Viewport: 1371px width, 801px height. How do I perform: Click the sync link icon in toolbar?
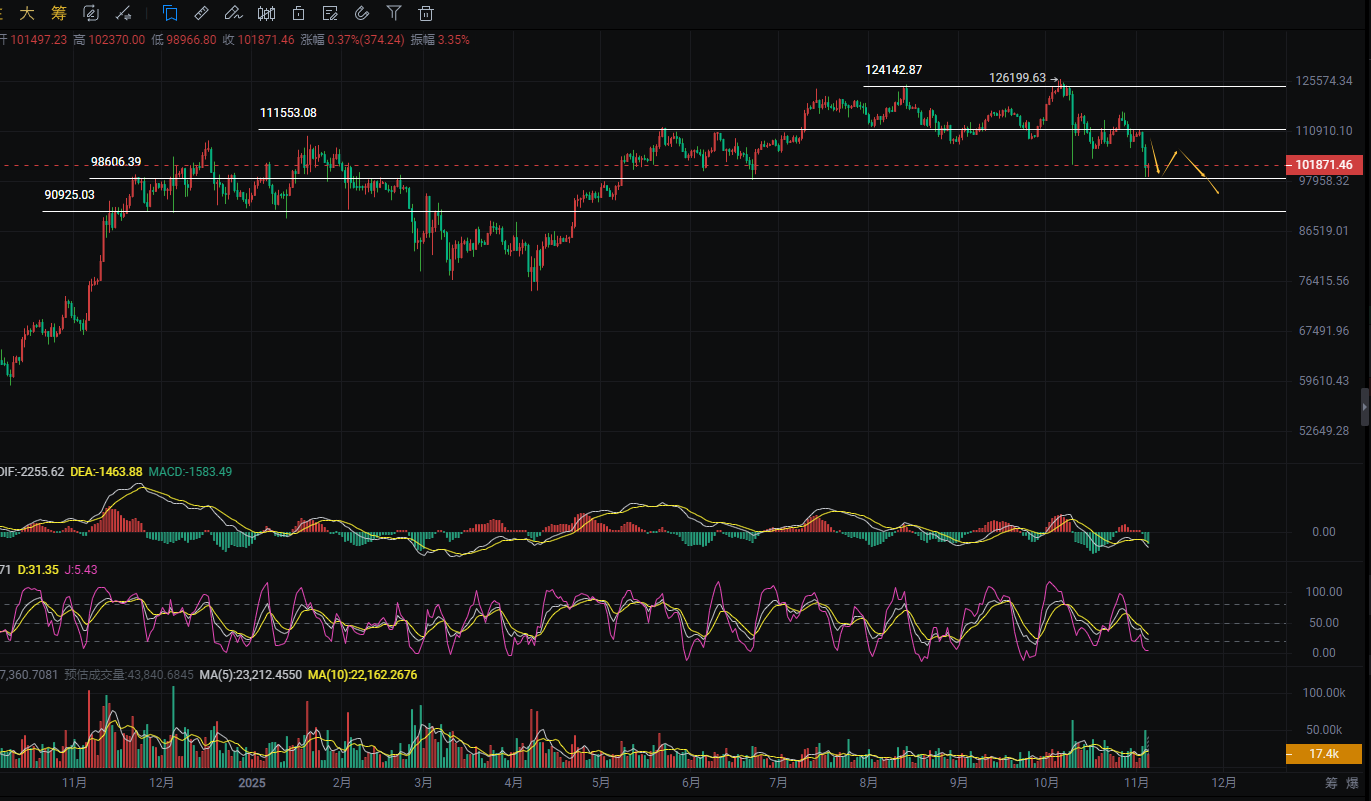91,13
